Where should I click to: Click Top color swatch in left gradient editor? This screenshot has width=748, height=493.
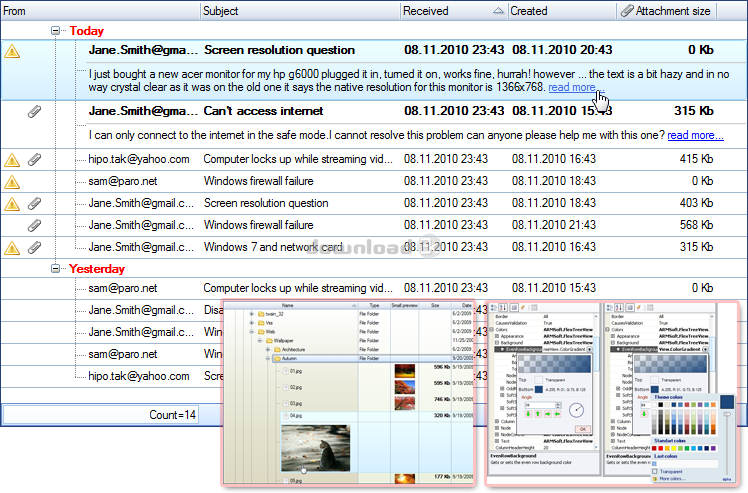[539, 380]
